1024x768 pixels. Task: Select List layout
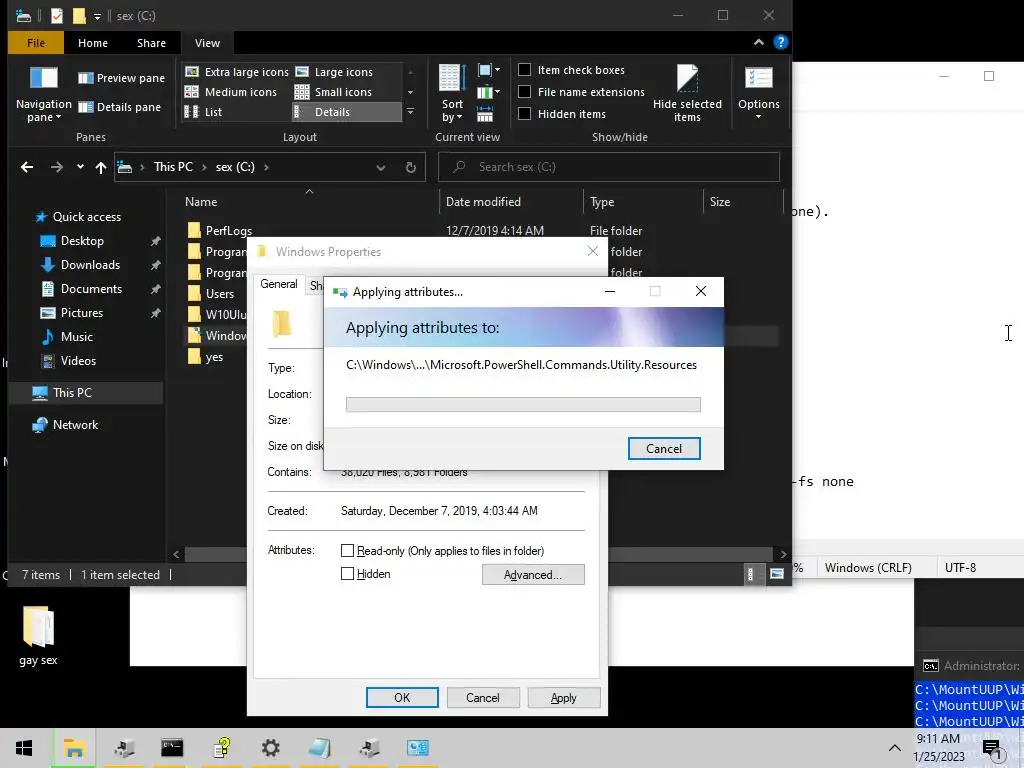pyautogui.click(x=204, y=112)
